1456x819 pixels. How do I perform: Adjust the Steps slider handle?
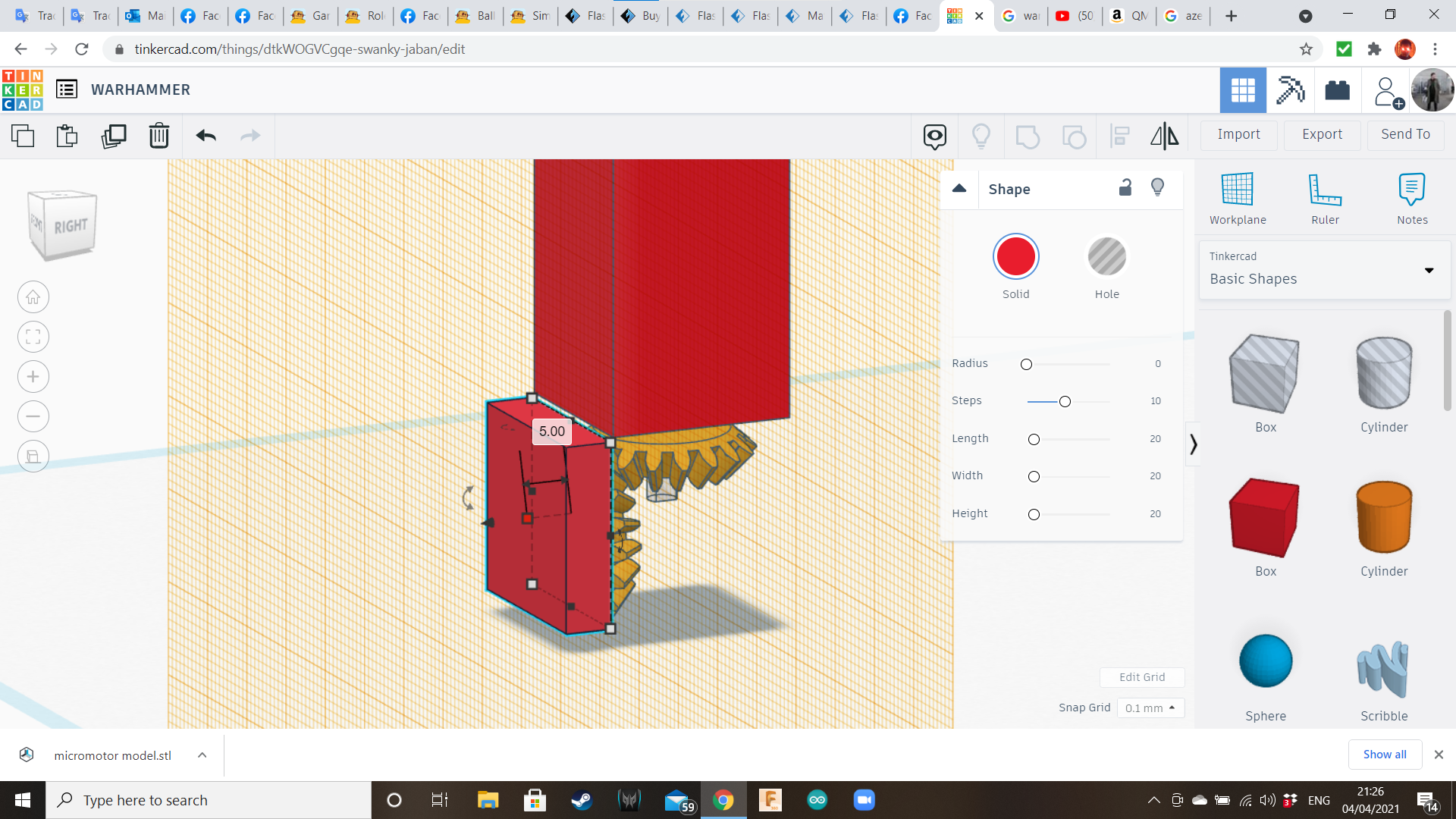pos(1065,401)
